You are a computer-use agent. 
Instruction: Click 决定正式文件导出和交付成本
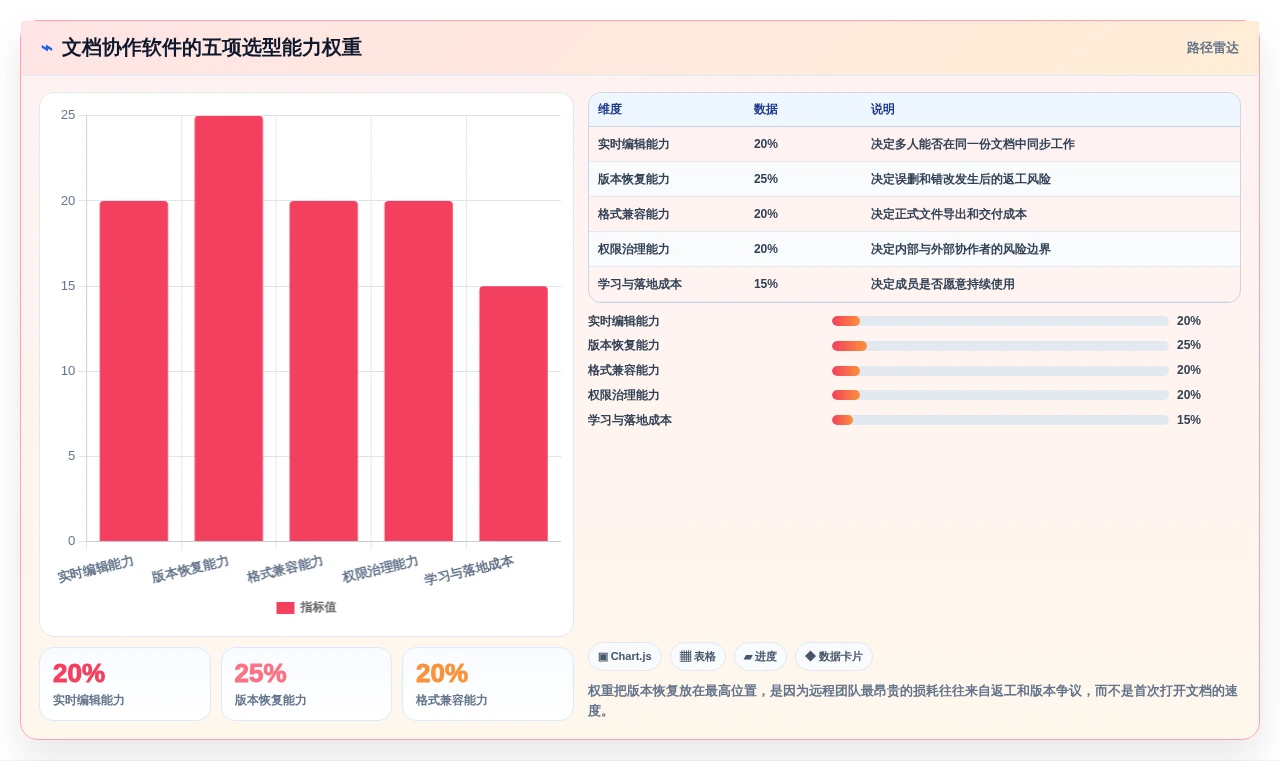click(x=949, y=215)
